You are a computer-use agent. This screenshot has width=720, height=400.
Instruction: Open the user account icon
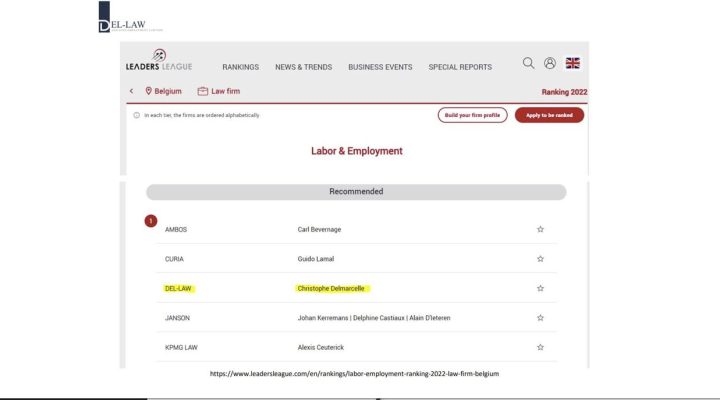click(550, 63)
